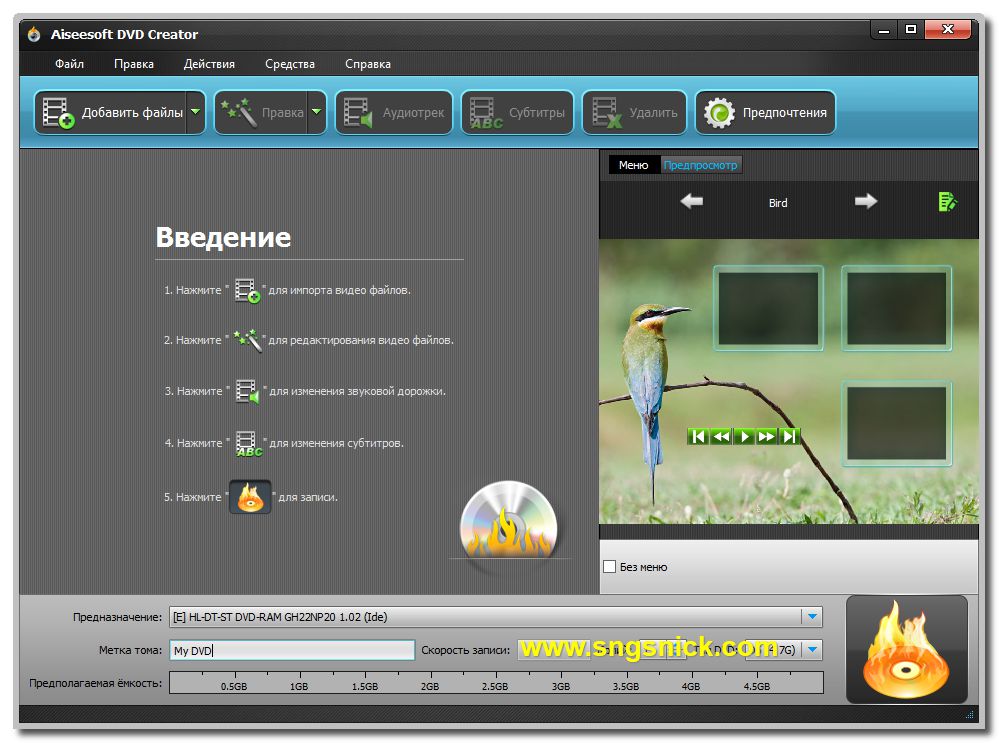This screenshot has width=999, height=743.
Task: Click the top-right menu thumbnail frame
Action: tap(896, 308)
